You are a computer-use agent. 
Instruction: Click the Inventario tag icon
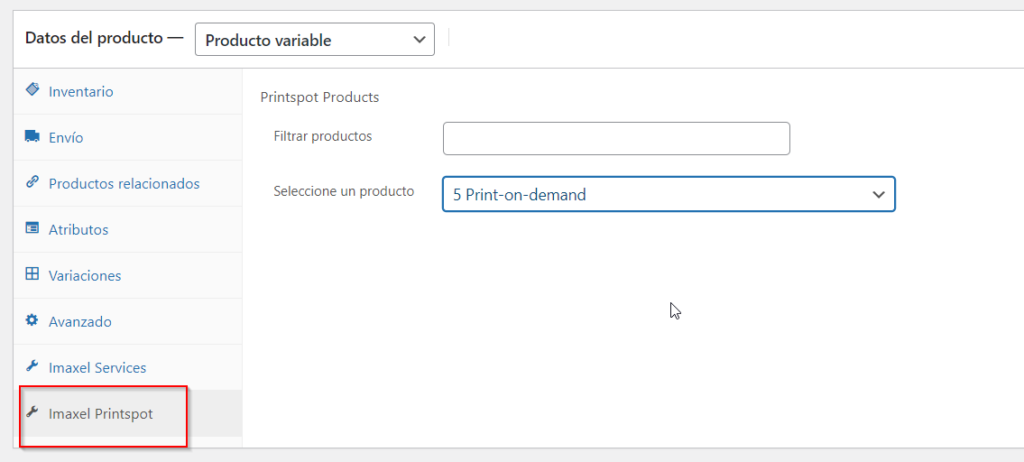point(31,90)
